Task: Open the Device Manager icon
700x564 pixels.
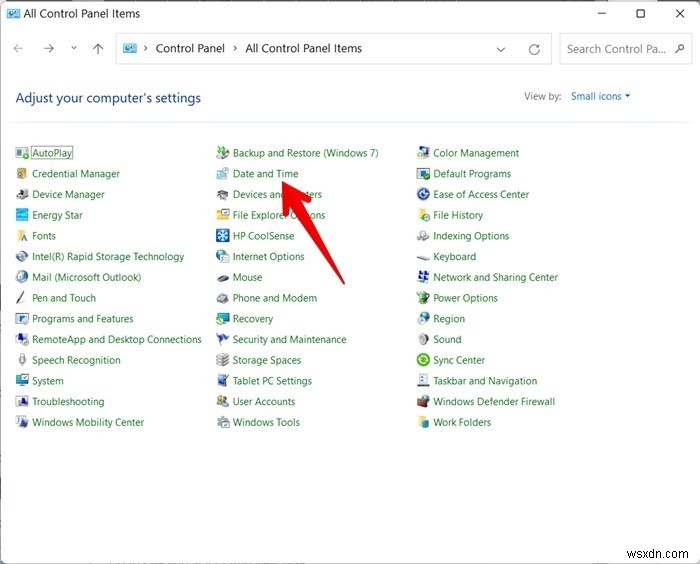Action: [22, 194]
